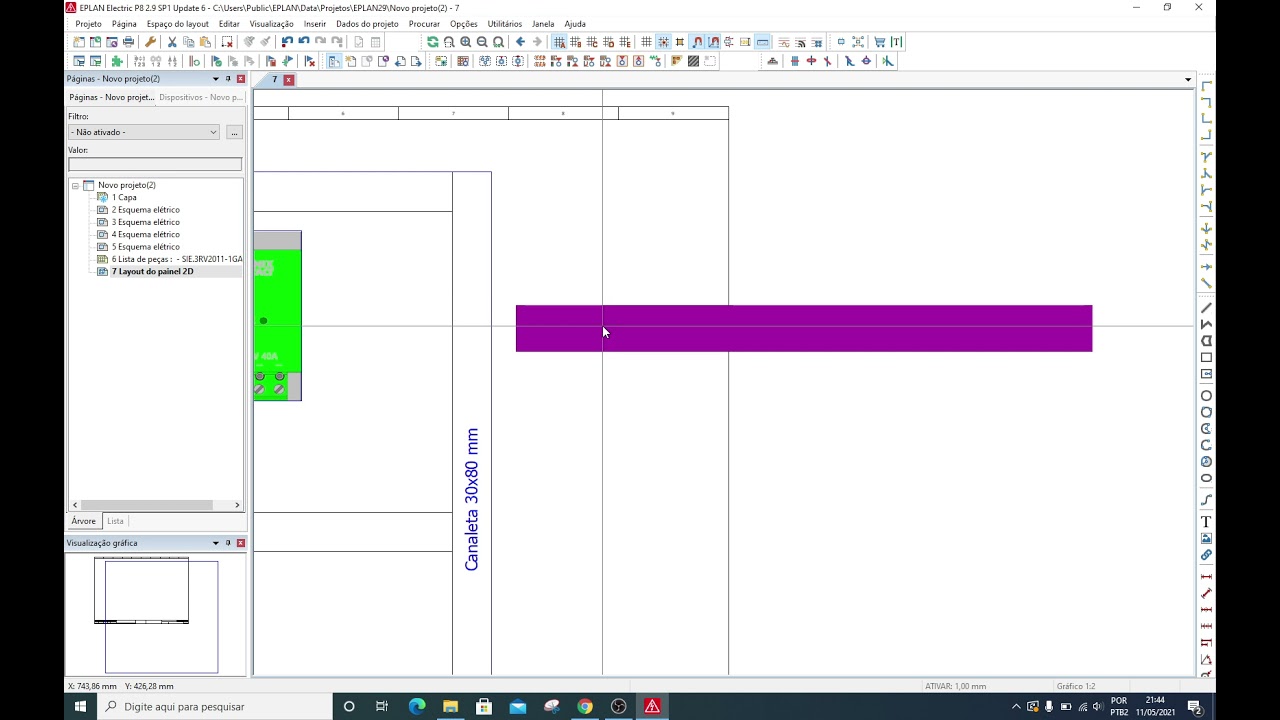Select the Insert image tool
1280x720 pixels.
pyautogui.click(x=1206, y=538)
